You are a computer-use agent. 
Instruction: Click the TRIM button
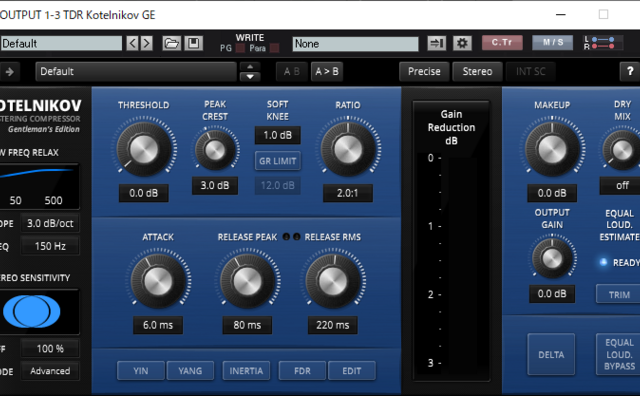click(x=618, y=294)
